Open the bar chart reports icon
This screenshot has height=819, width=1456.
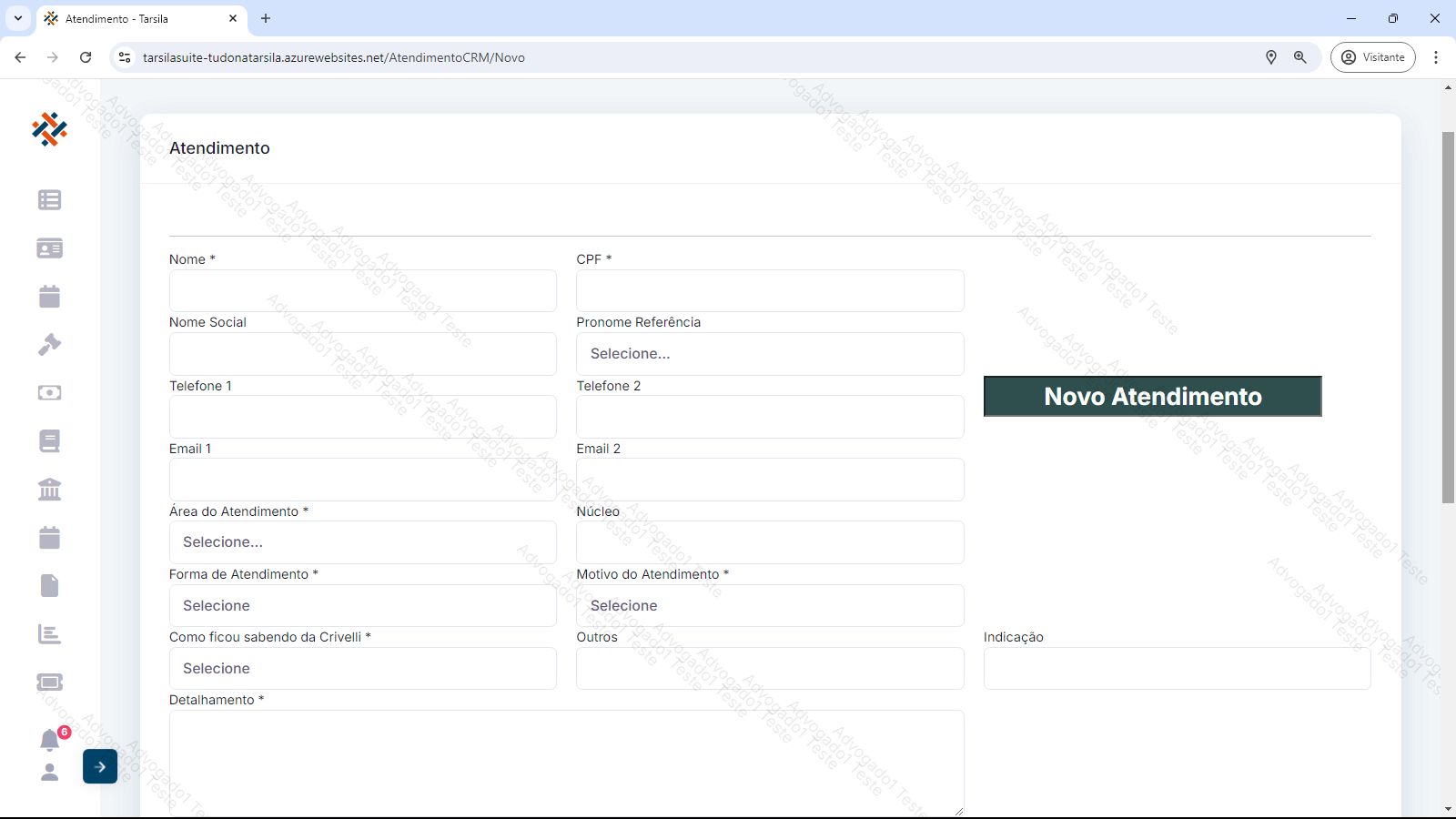tap(49, 634)
